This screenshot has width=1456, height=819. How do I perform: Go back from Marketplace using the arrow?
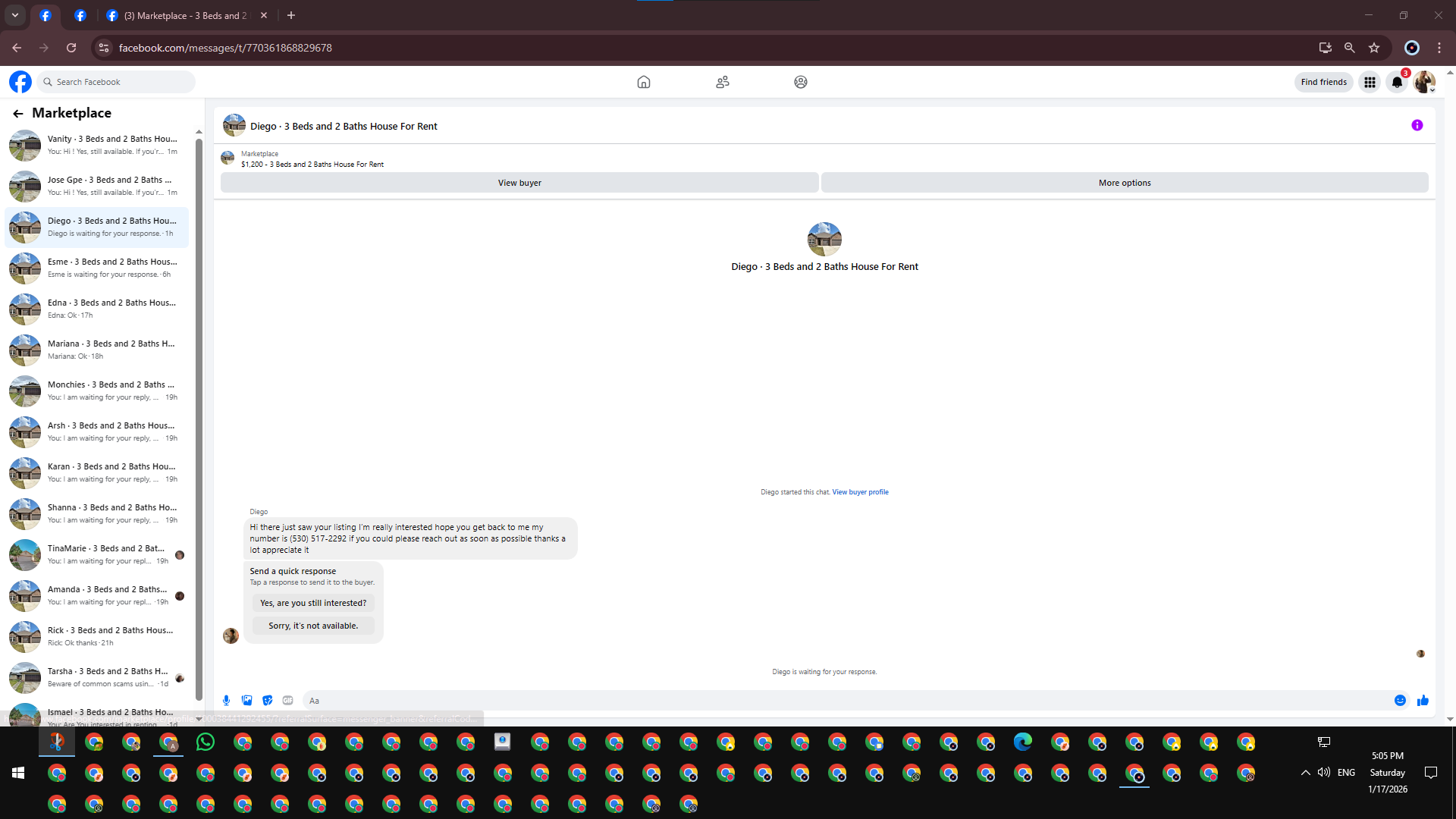17,113
